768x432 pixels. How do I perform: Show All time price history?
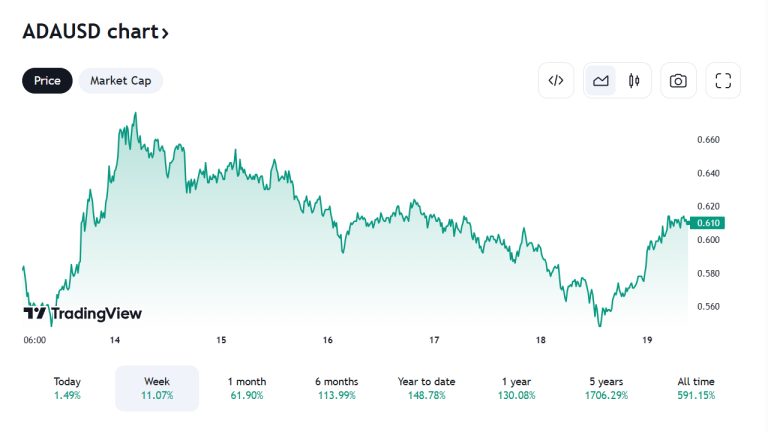[696, 388]
